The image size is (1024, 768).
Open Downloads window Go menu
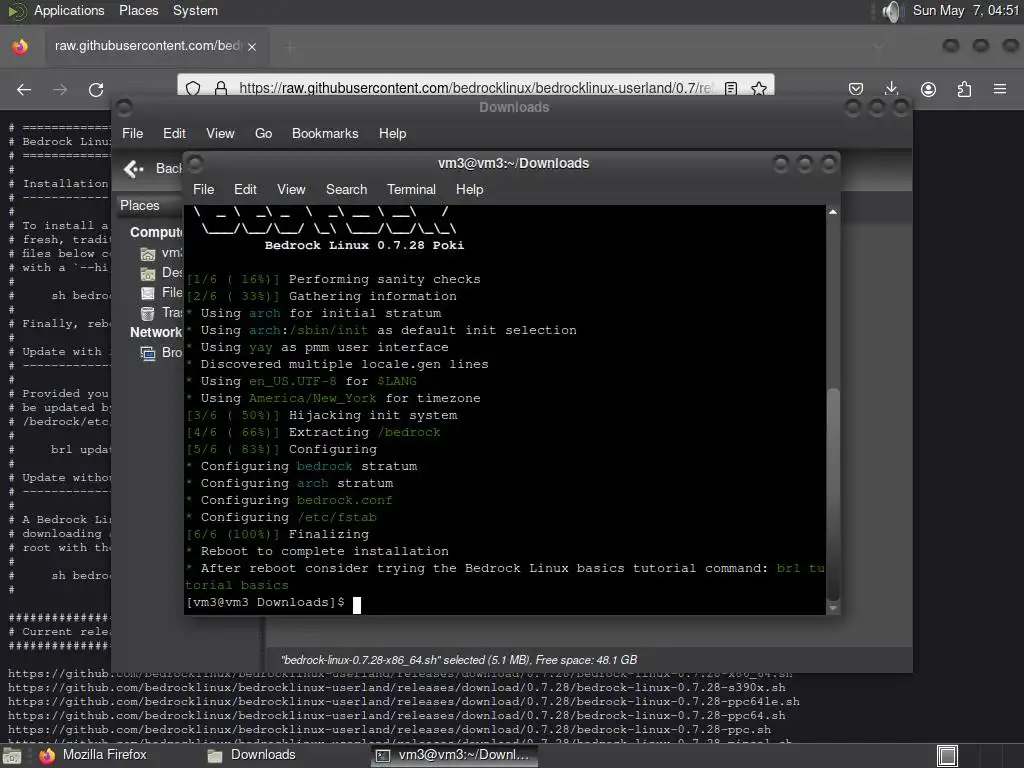263,133
